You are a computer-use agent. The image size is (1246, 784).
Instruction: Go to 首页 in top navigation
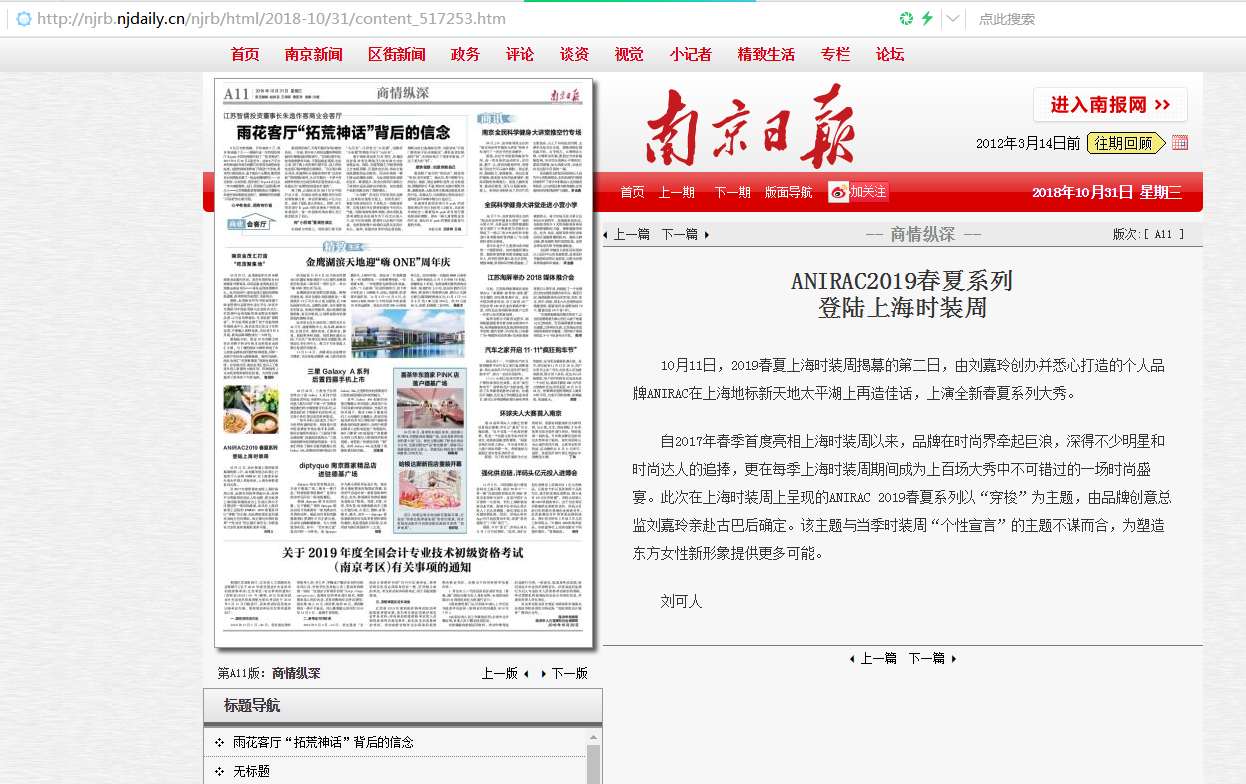245,54
